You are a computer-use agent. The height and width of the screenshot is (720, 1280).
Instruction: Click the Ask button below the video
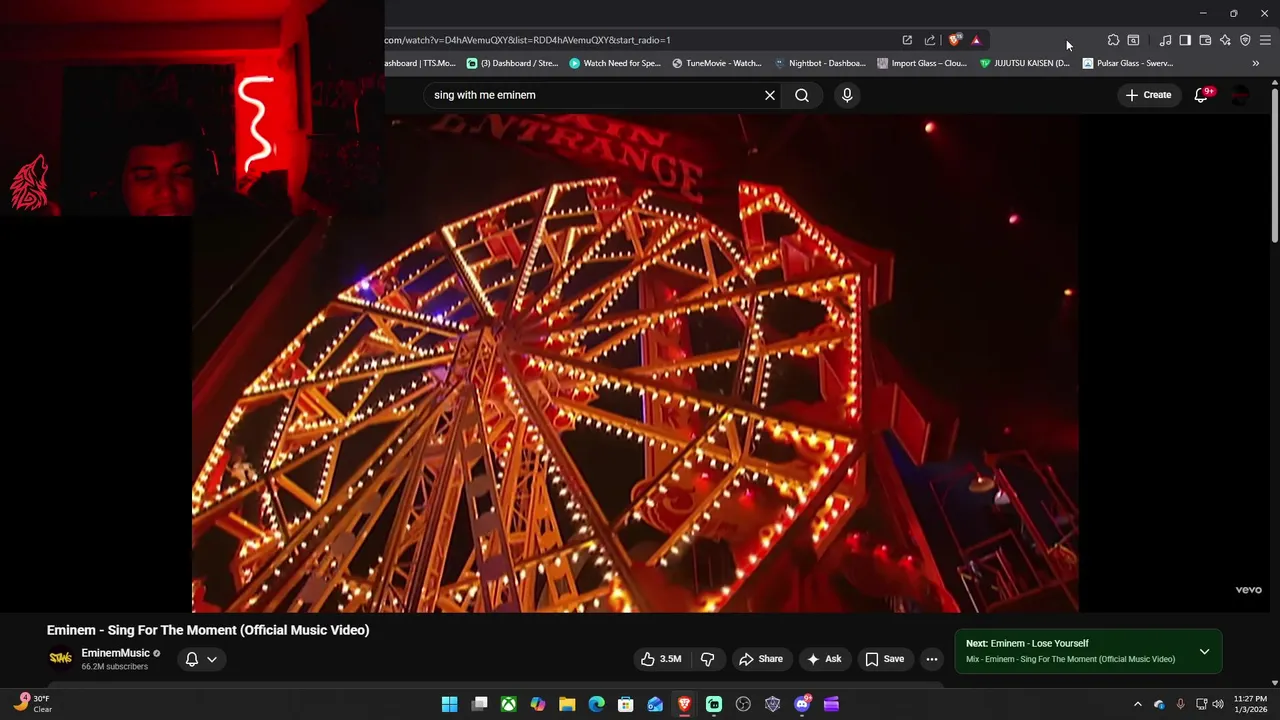pyautogui.click(x=824, y=659)
